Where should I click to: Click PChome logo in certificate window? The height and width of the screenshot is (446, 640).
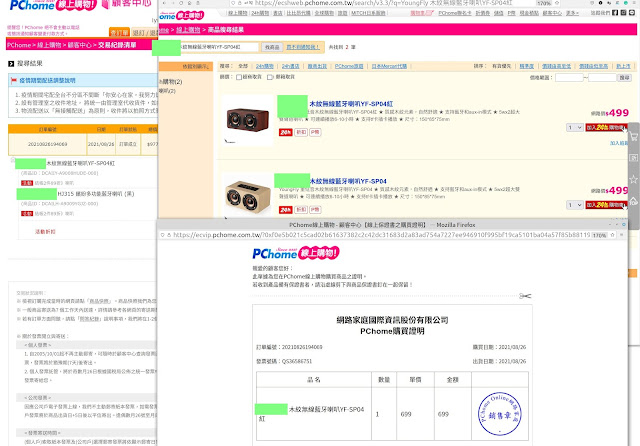pos(296,253)
